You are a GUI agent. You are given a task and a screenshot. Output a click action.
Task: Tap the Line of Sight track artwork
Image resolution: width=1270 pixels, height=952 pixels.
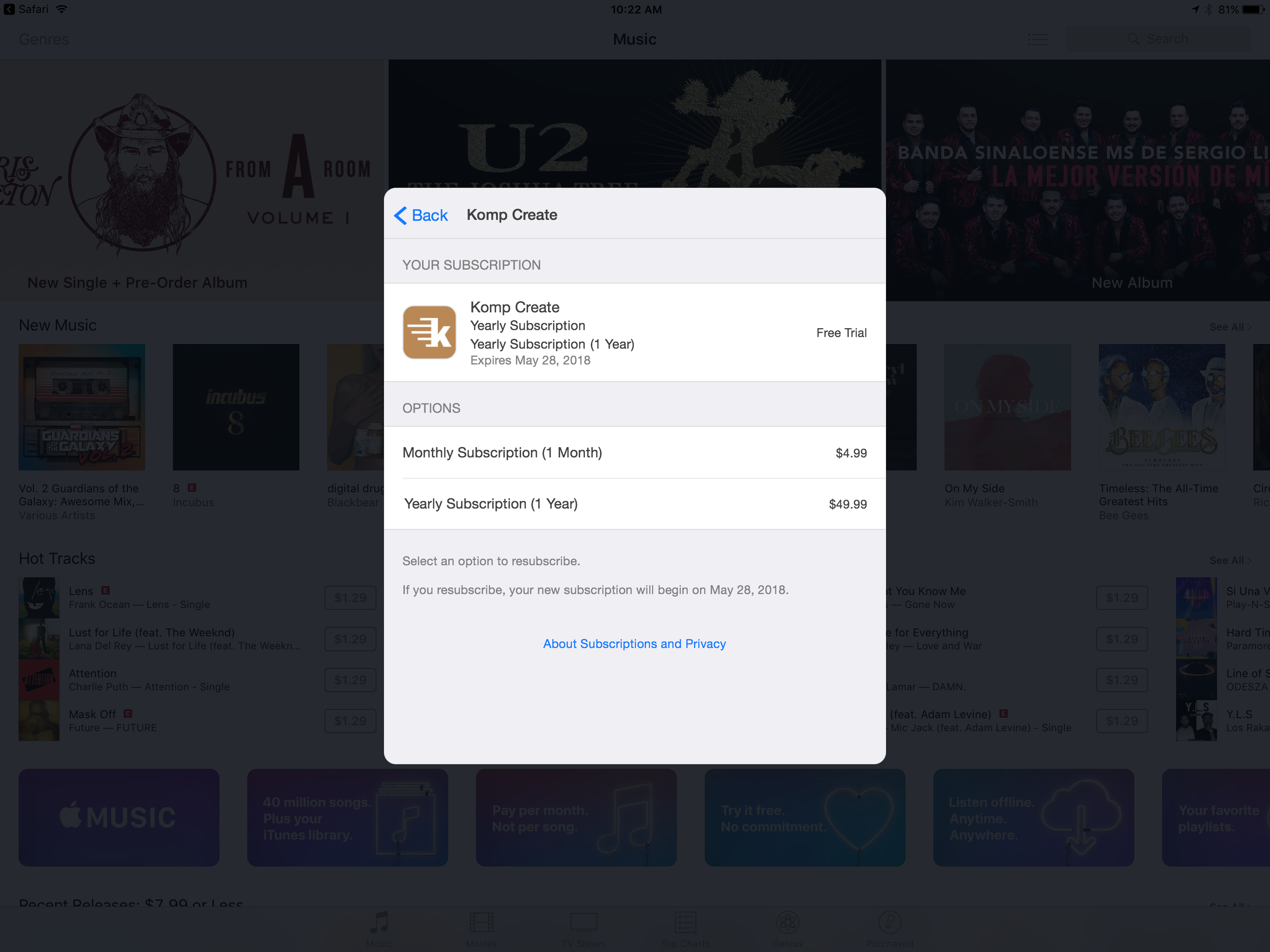tap(1196, 680)
